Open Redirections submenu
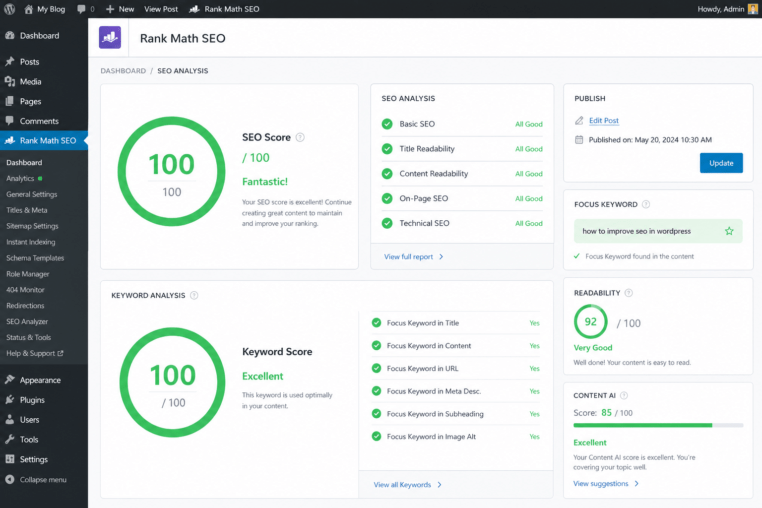Viewport: 762px width, 508px height. pyautogui.click(x=25, y=305)
